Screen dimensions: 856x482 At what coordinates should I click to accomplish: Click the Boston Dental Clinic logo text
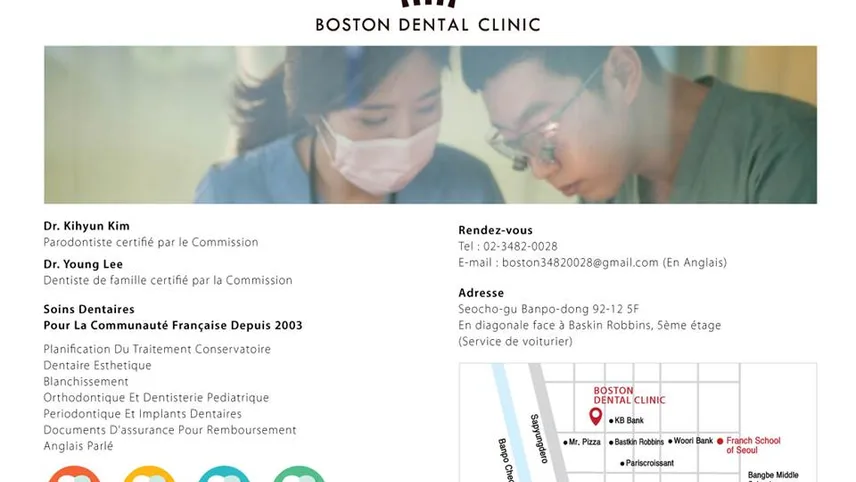pos(428,25)
